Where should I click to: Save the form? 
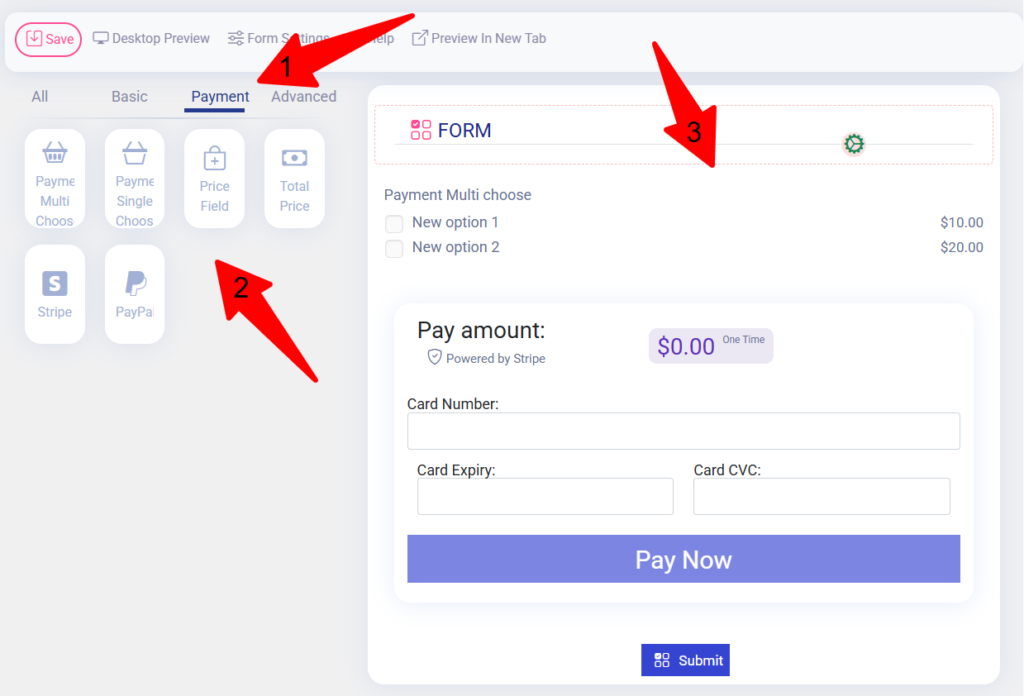coord(48,39)
